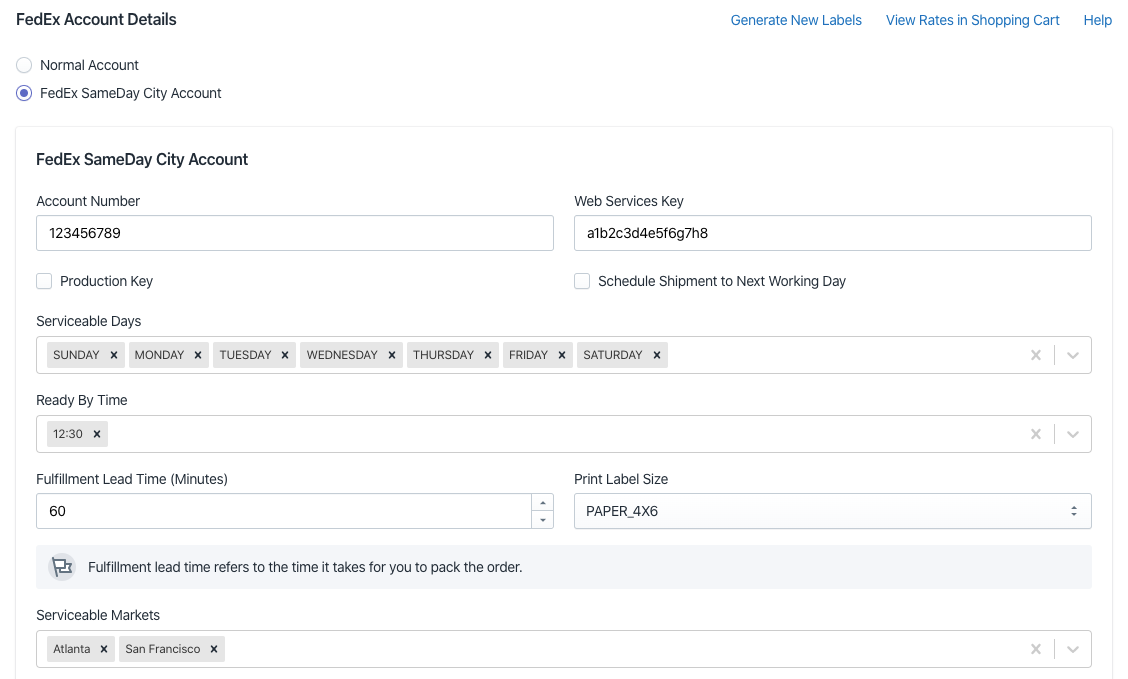Expand the Ready By Time dropdown arrow
The height and width of the screenshot is (679, 1128).
(1073, 434)
